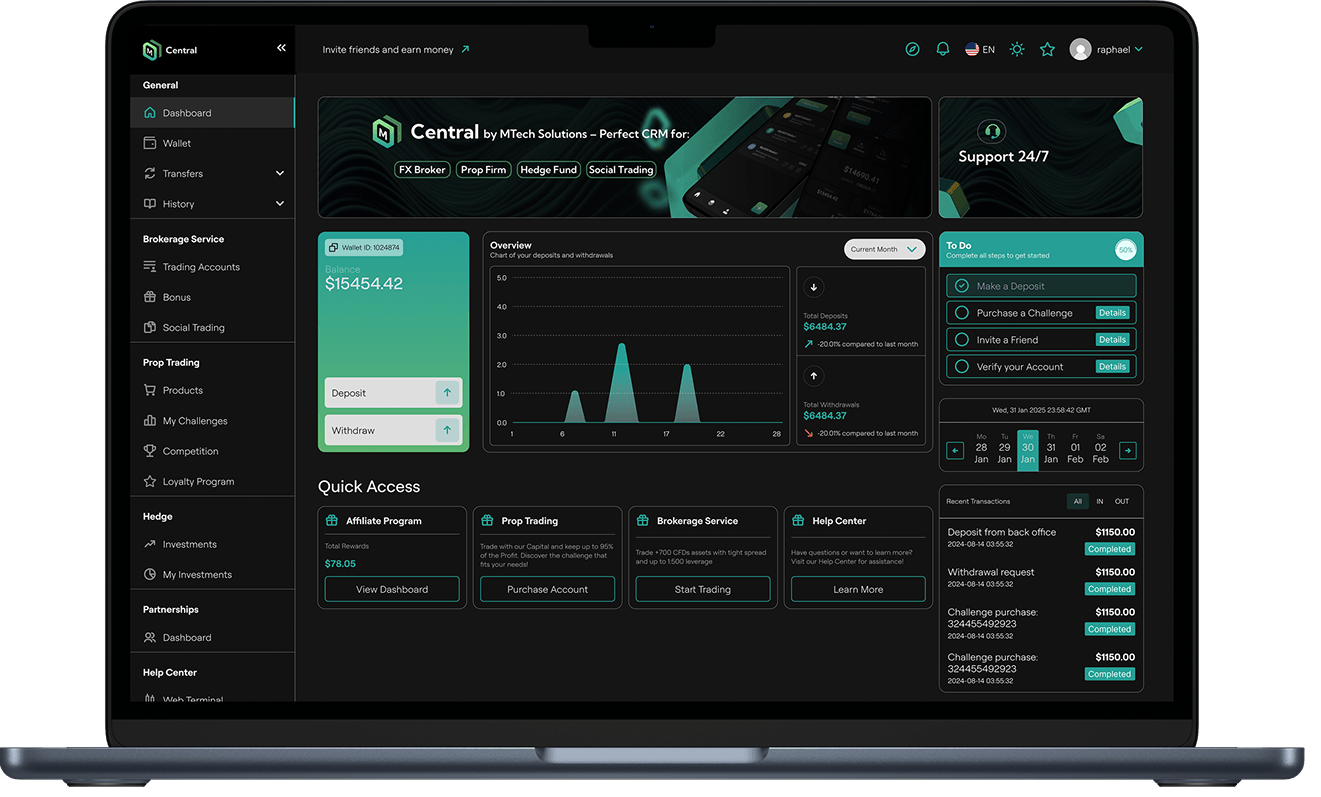Image resolution: width=1321 pixels, height=797 pixels.
Task: Click the star favorites icon in the header
Action: tap(1047, 49)
